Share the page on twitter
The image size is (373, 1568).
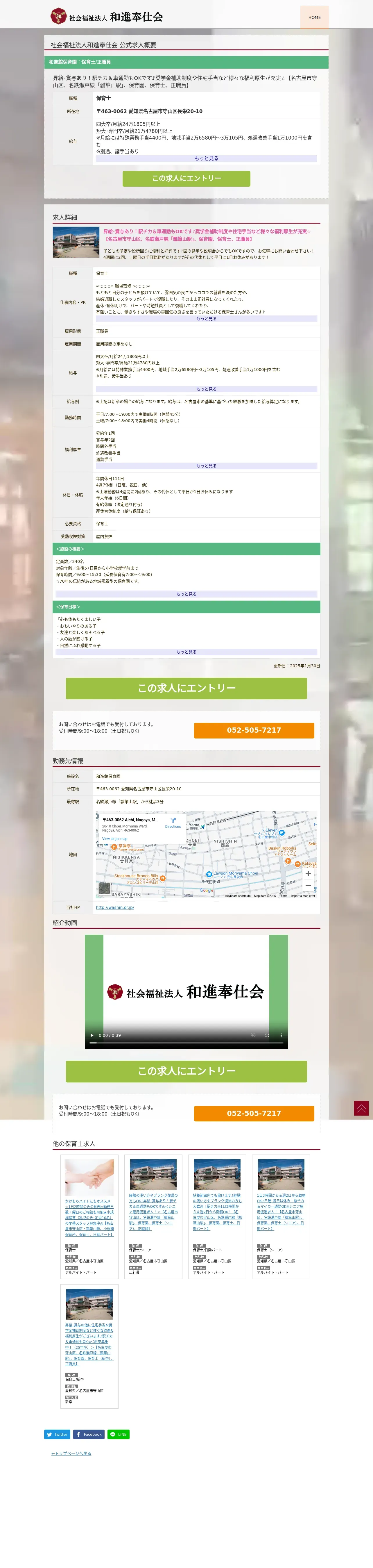tap(57, 1435)
